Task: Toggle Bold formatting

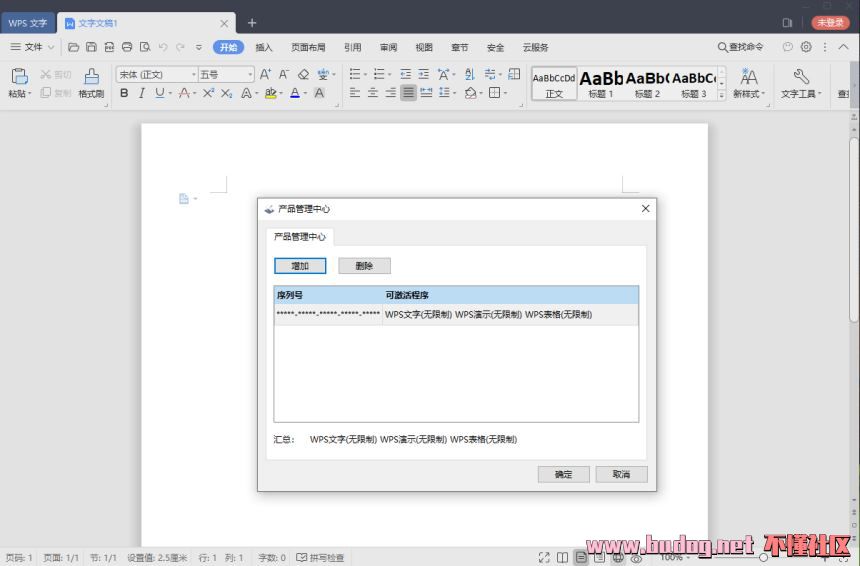Action: click(124, 93)
